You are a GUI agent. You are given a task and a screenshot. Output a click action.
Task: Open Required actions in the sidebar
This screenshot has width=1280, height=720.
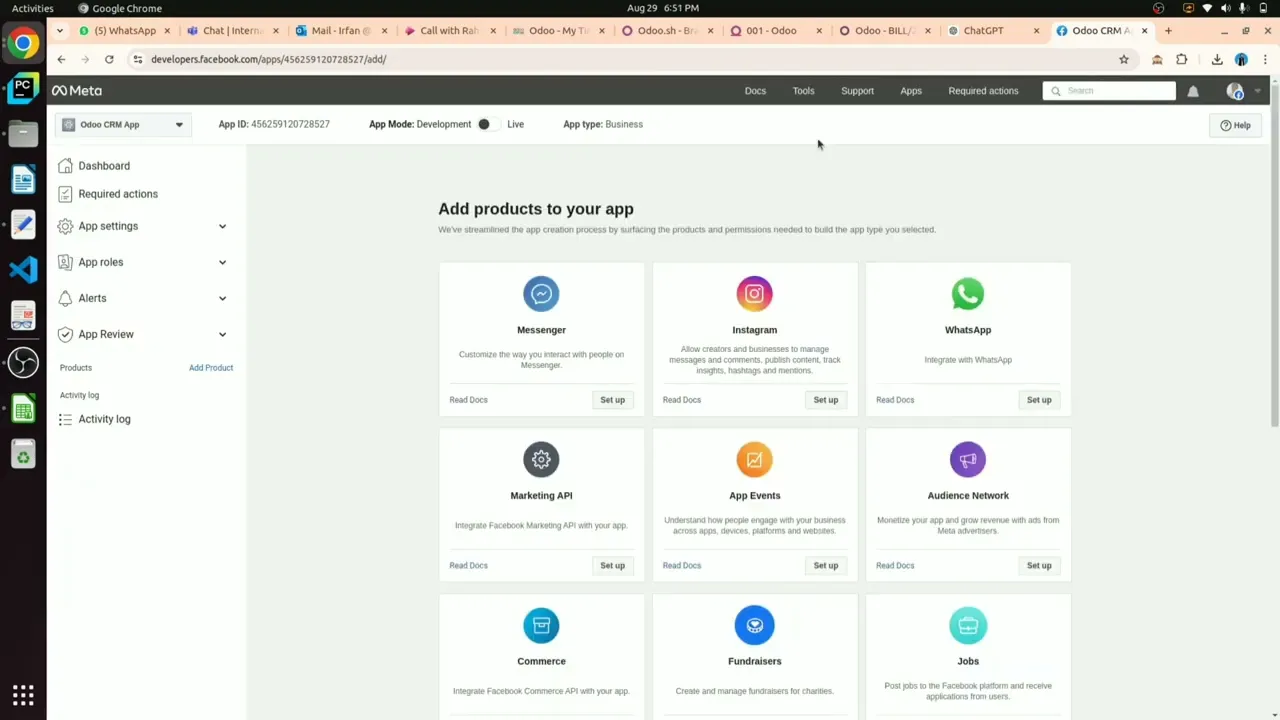pos(118,194)
